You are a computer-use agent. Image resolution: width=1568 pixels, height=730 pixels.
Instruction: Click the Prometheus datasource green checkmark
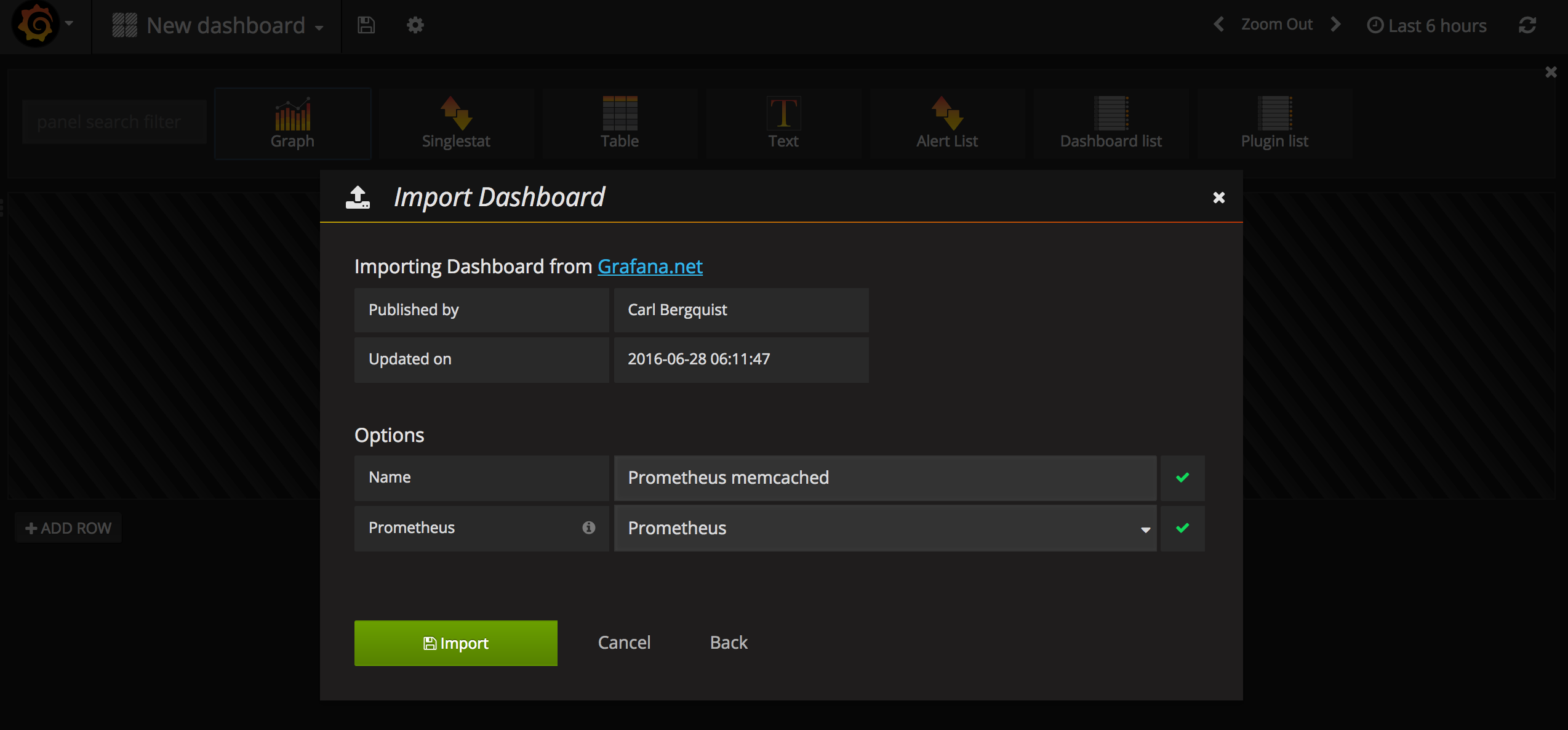pyautogui.click(x=1182, y=528)
